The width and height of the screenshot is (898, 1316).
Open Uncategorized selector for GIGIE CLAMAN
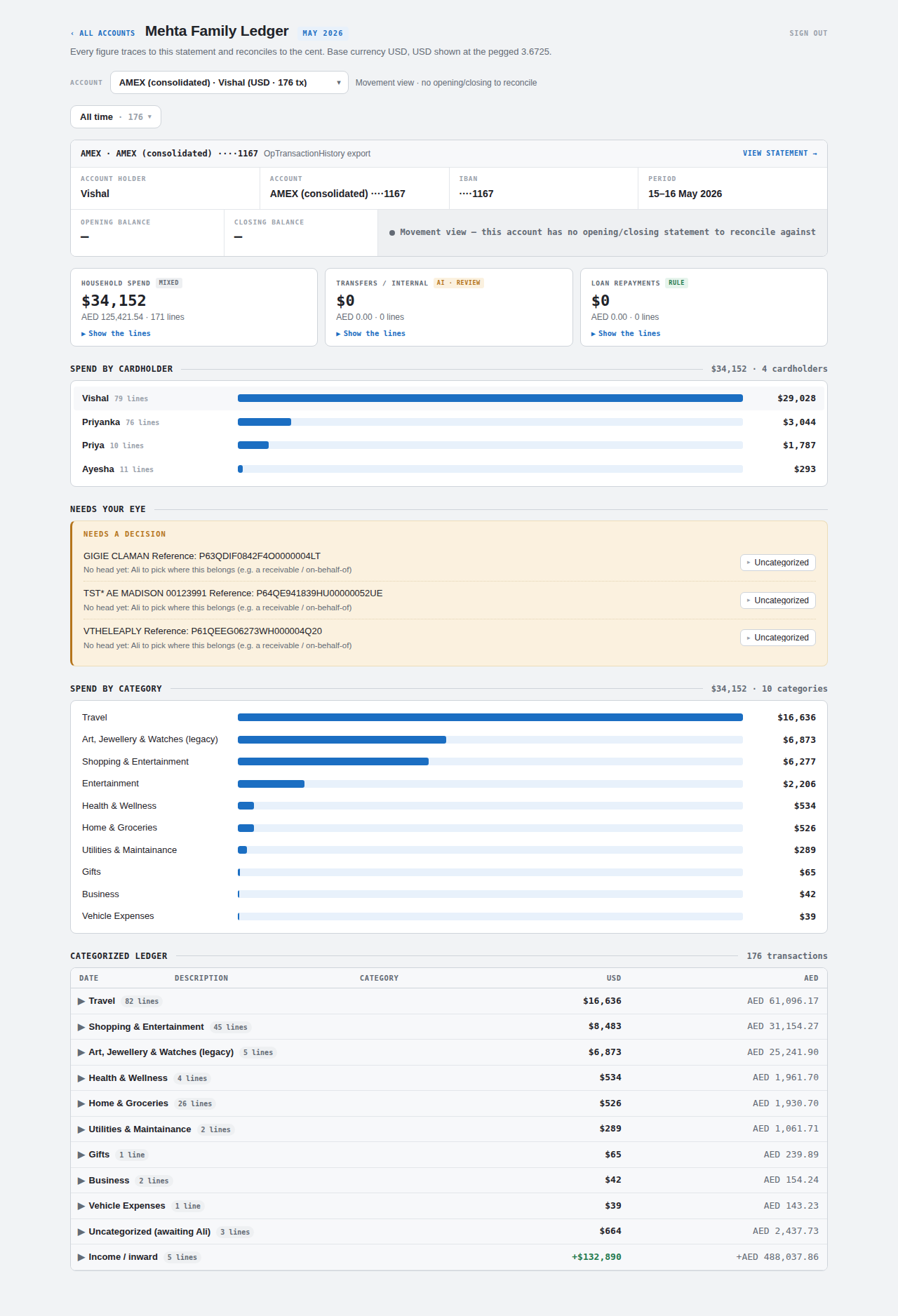pos(777,563)
